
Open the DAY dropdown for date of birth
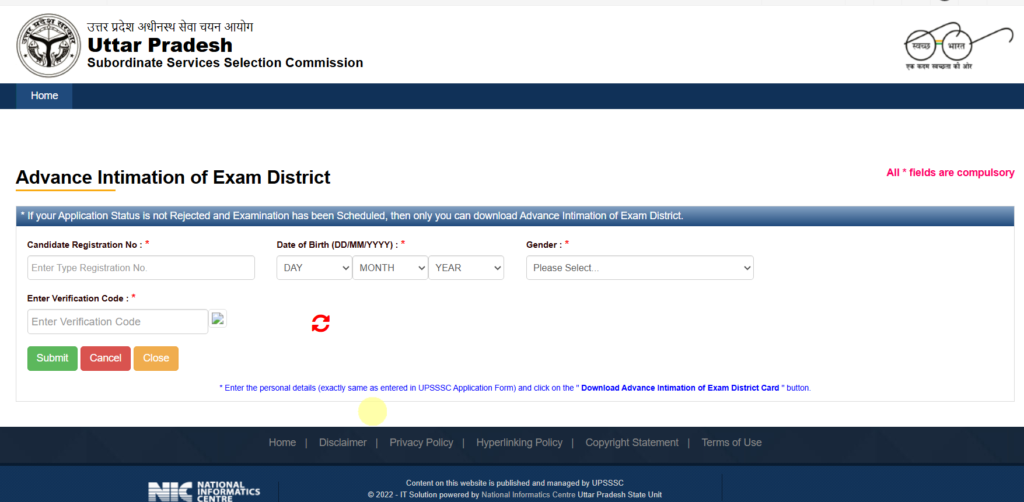pyautogui.click(x=314, y=268)
